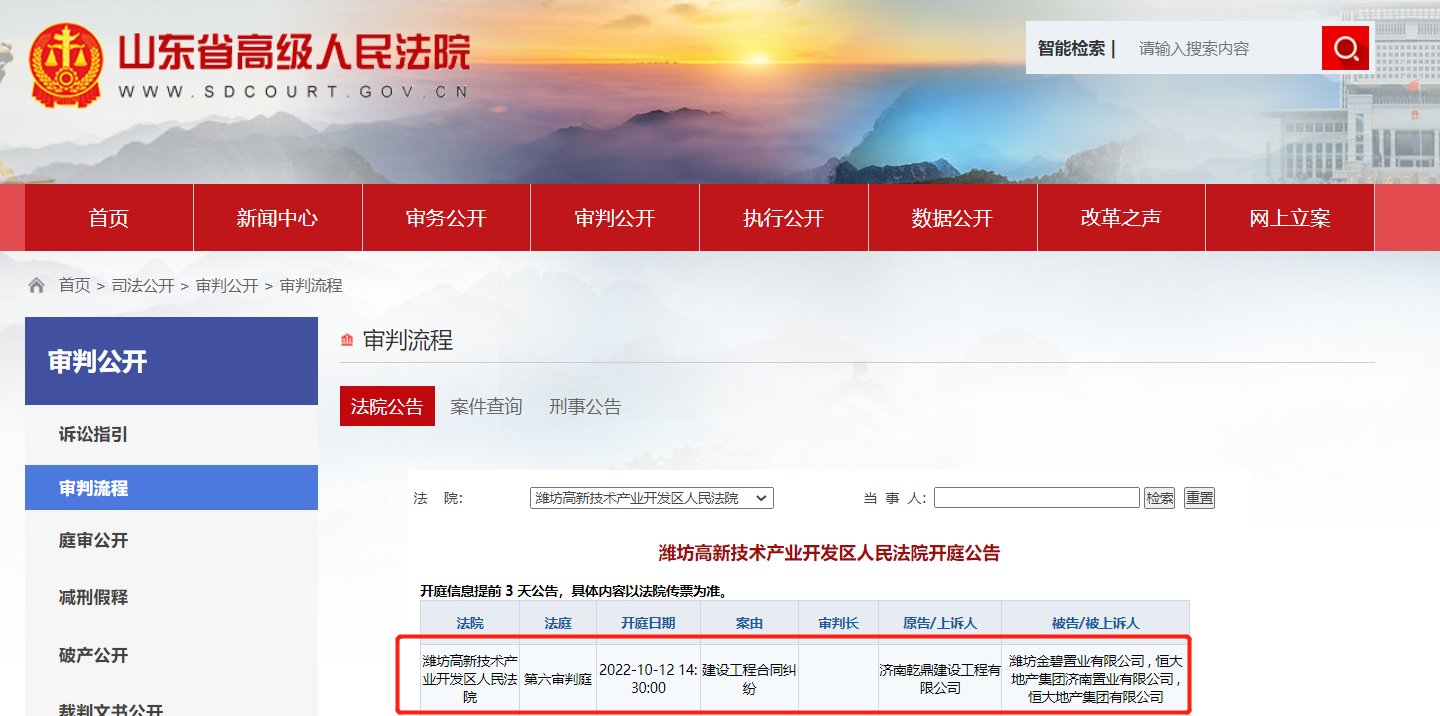The image size is (1440, 716).
Task: Switch to the 案件查询 tab
Action: 486,406
